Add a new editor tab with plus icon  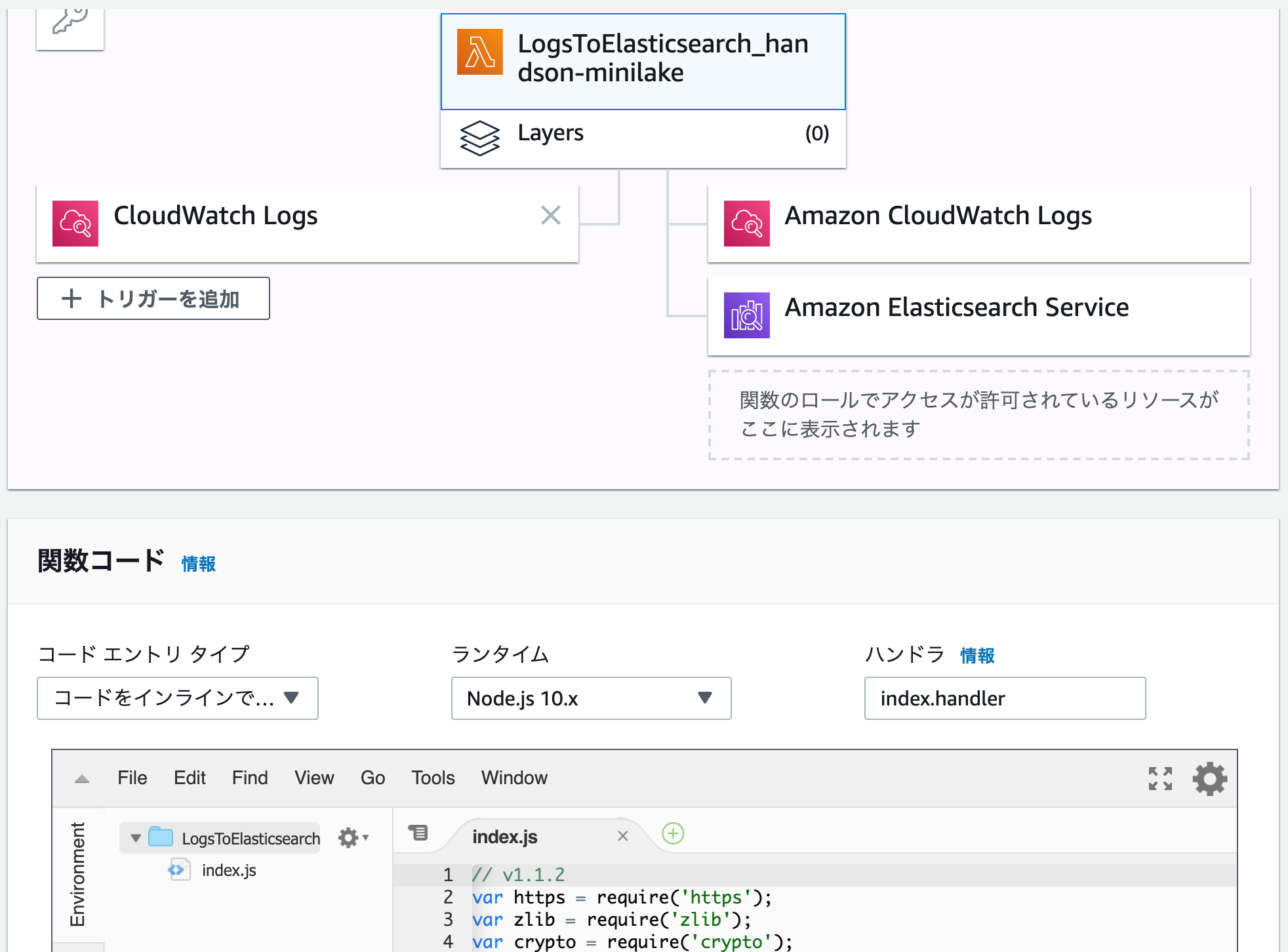coord(673,833)
